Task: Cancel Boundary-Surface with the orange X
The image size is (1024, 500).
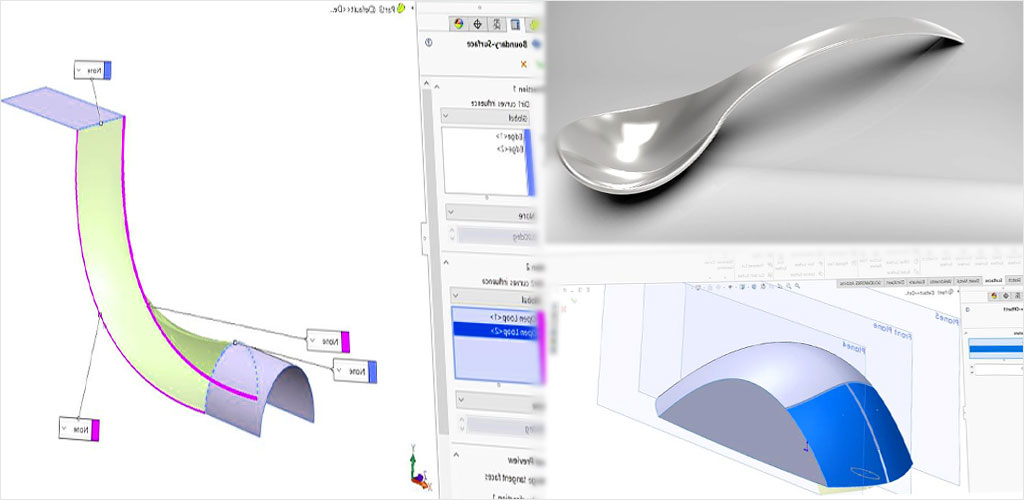Action: tap(525, 63)
